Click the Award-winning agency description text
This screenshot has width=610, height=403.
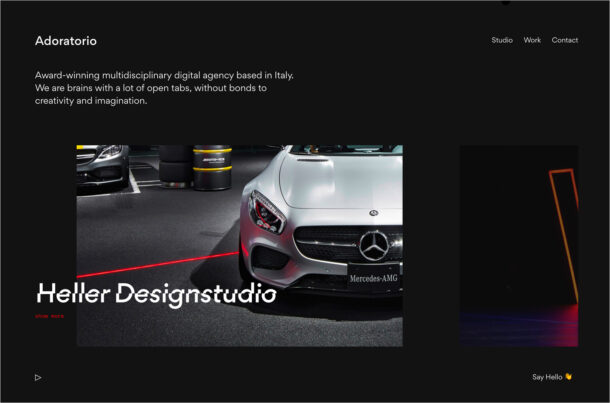tap(164, 88)
